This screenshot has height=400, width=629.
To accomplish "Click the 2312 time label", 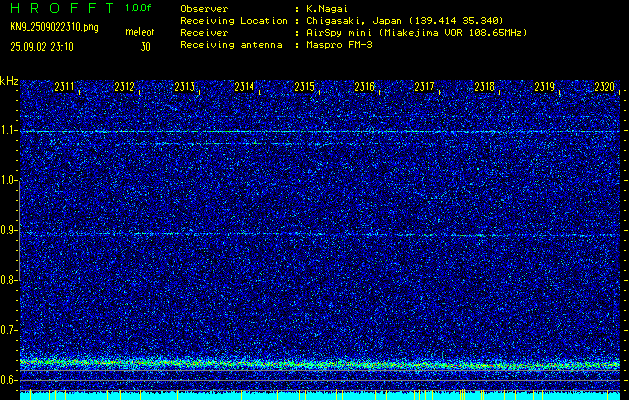I will [x=124, y=87].
